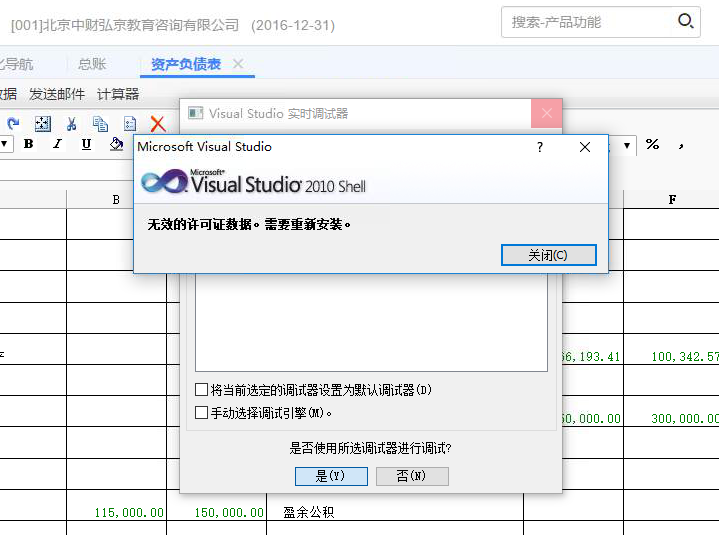Click the search magnifier icon
The width and height of the screenshot is (719, 535).
pos(686,21)
